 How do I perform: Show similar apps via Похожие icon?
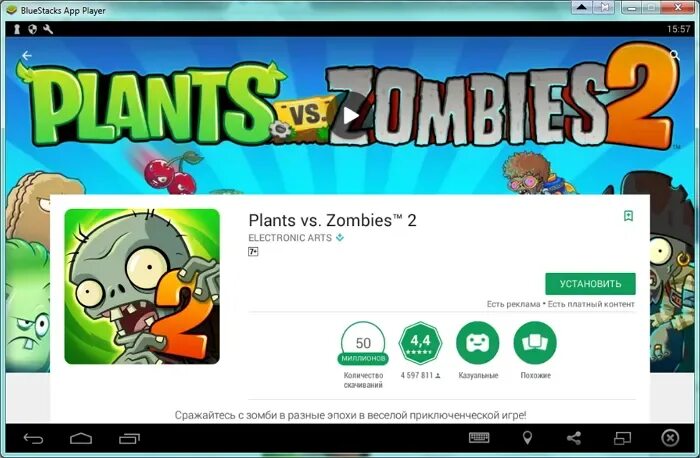click(x=535, y=343)
